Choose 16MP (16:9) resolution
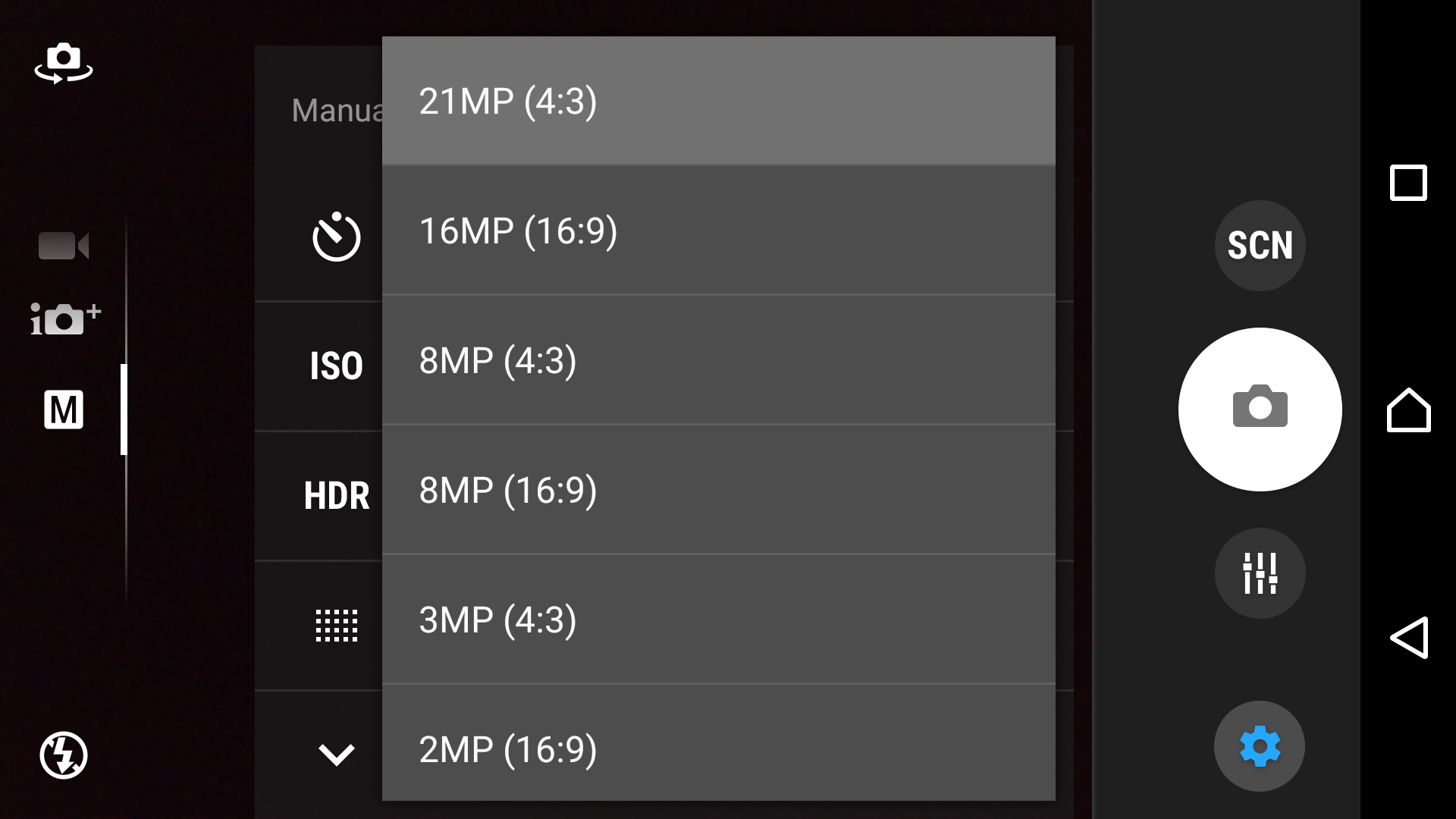 [718, 231]
